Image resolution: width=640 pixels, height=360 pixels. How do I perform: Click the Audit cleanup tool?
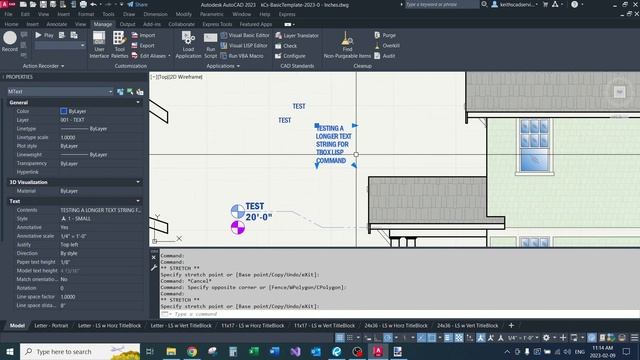[384, 56]
